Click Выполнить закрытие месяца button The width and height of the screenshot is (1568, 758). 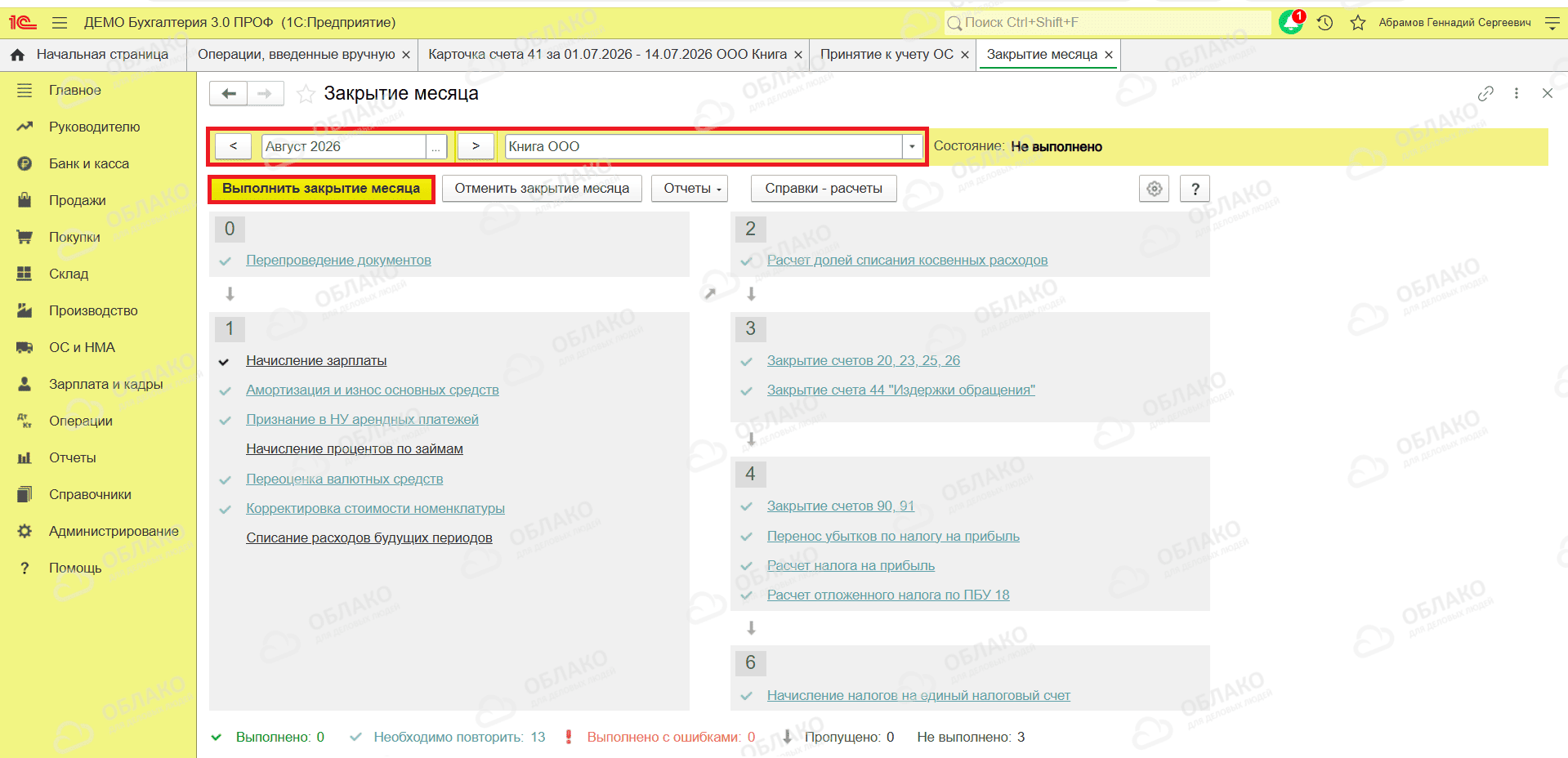click(x=321, y=189)
